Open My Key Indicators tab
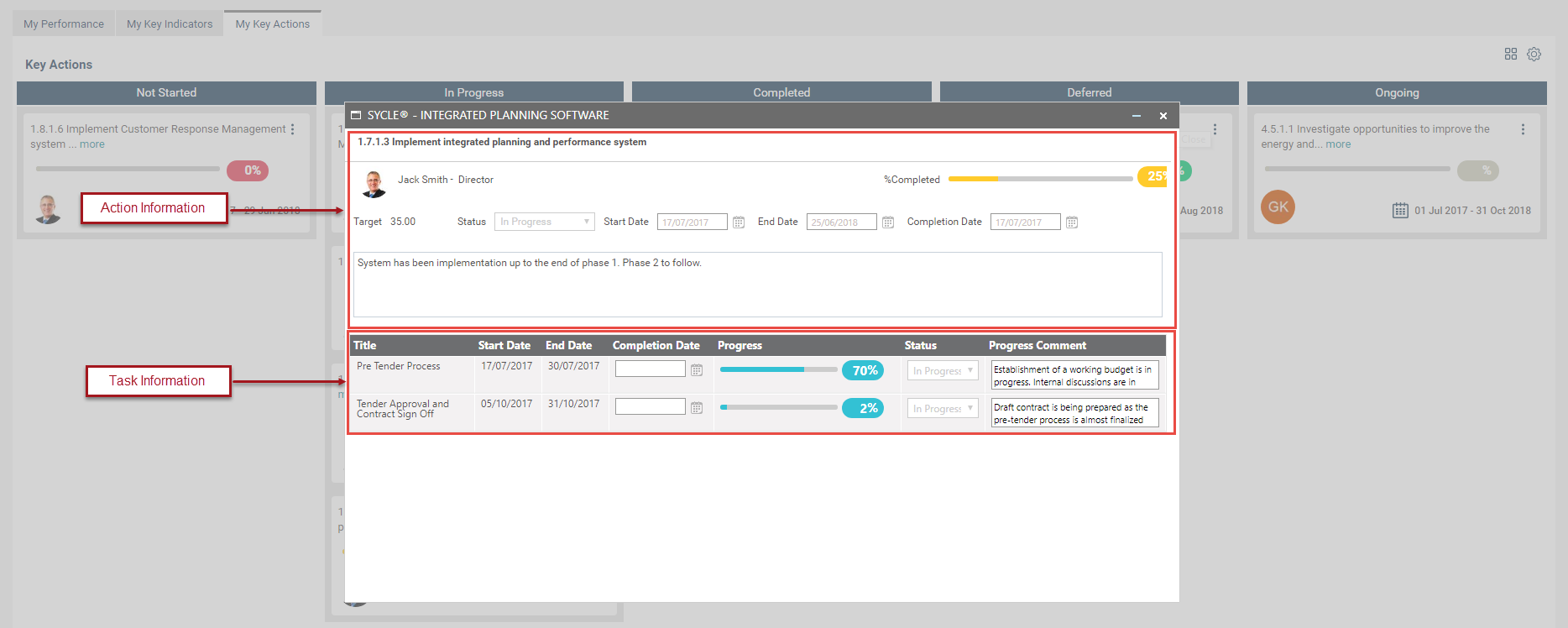 pos(170,24)
